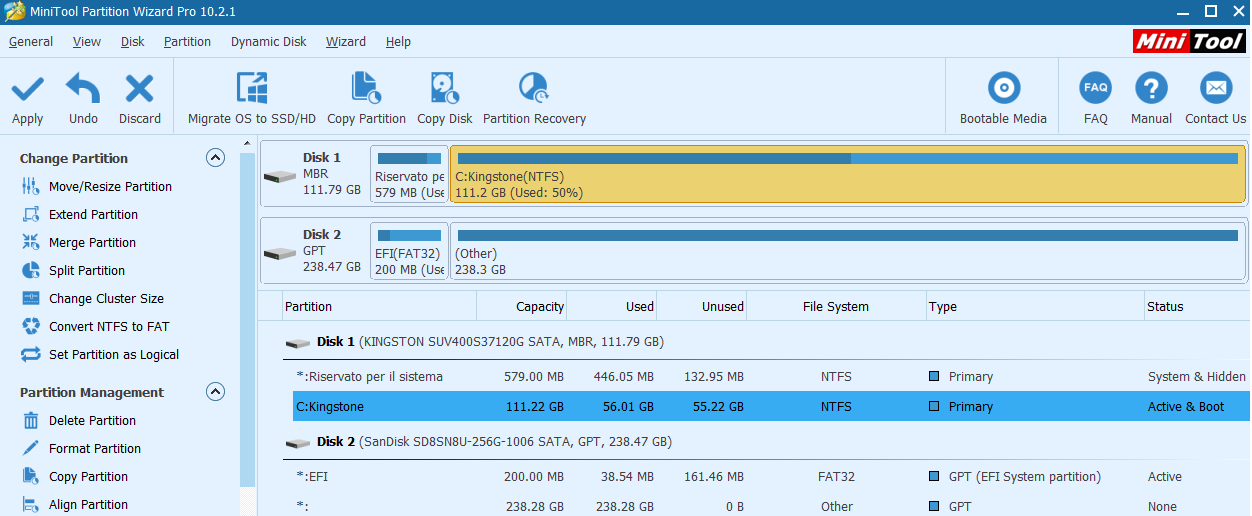Viewport: 1252px width, 516px height.
Task: Open the Partition menu
Action: (x=187, y=42)
